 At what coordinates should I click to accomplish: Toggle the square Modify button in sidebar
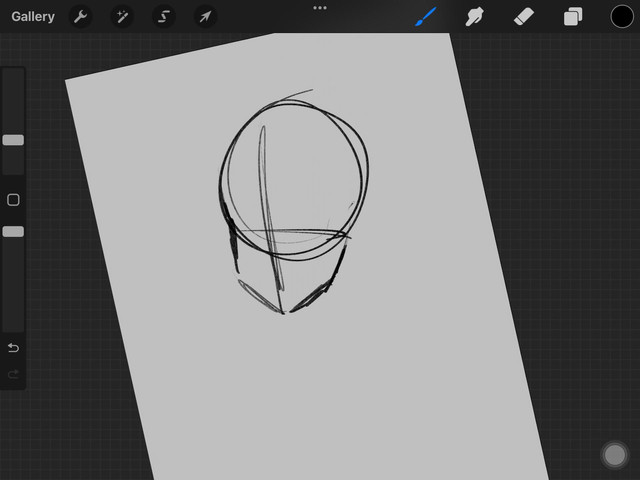pos(13,200)
